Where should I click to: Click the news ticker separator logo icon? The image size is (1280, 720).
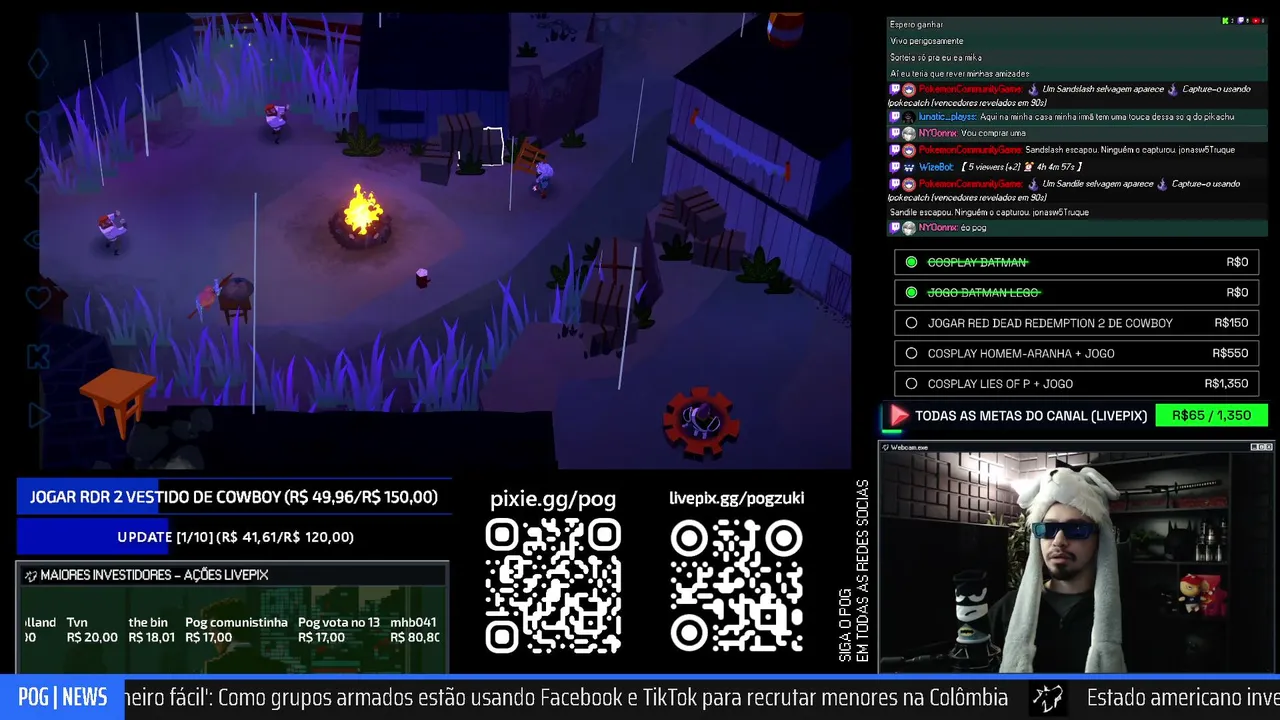(1047, 698)
